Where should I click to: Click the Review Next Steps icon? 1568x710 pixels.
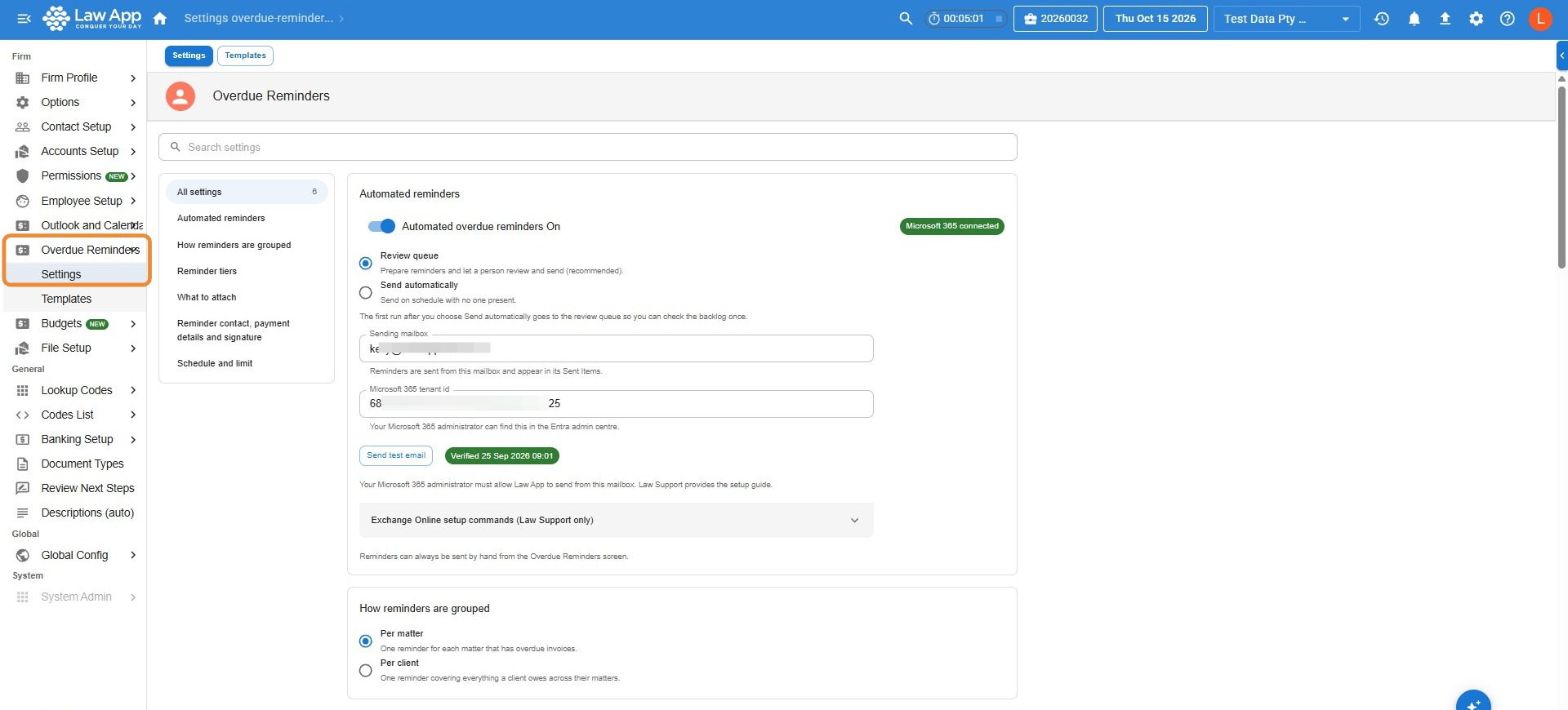pyautogui.click(x=23, y=489)
